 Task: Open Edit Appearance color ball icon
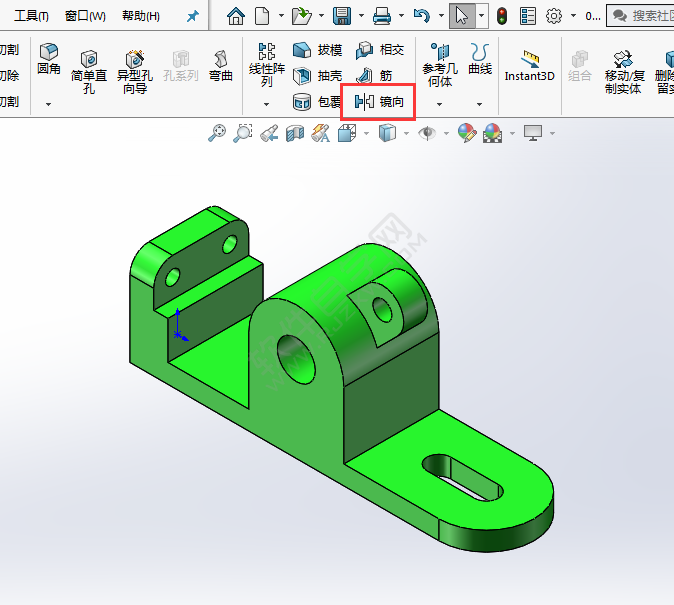tap(467, 133)
